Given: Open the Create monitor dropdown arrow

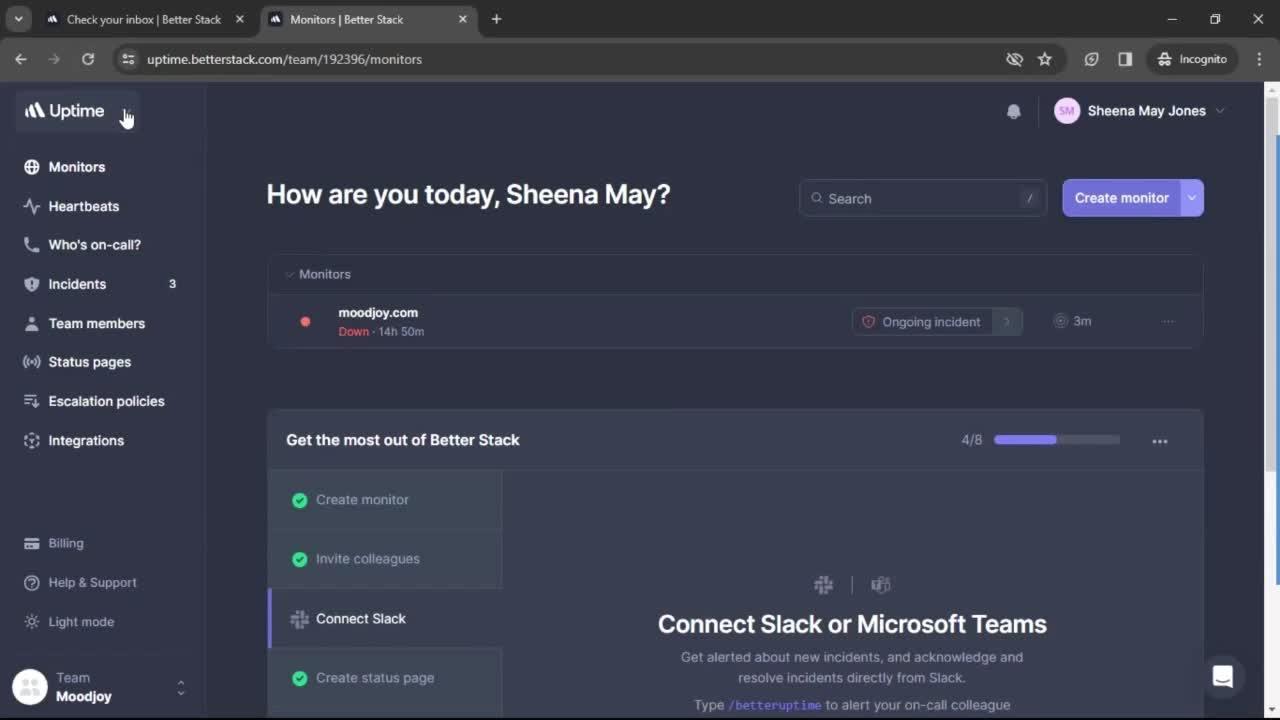Looking at the screenshot, I should [1192, 198].
